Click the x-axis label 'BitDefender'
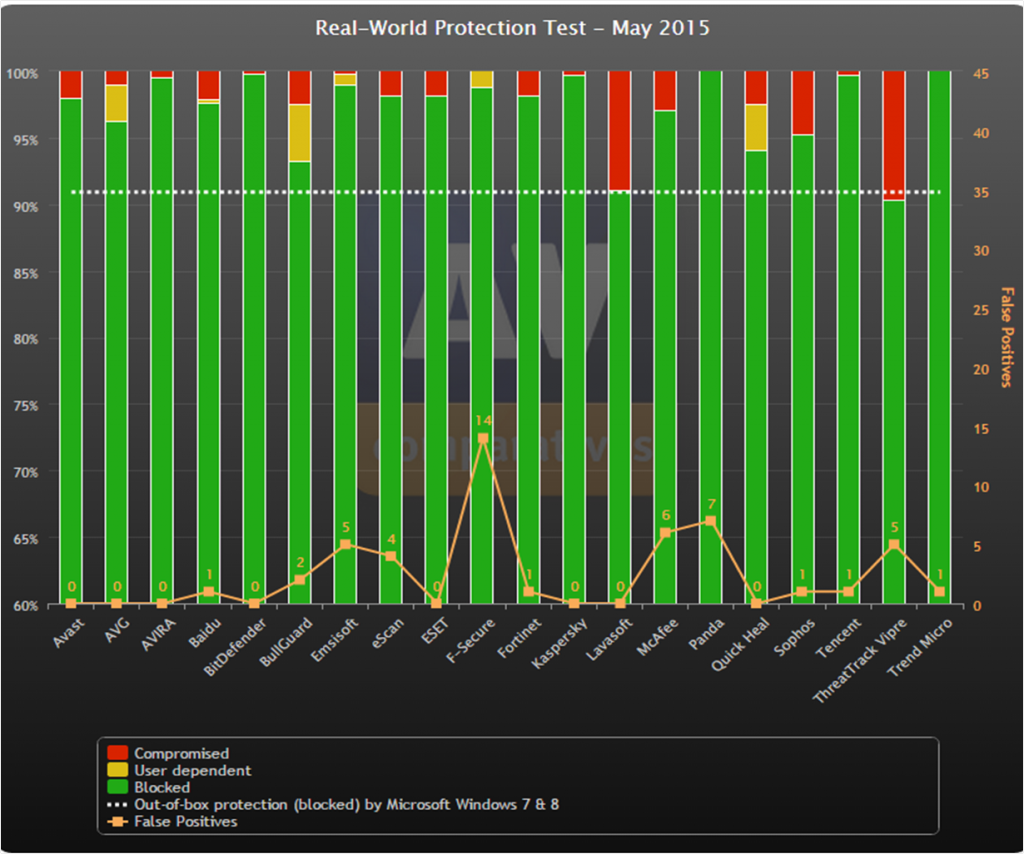This screenshot has width=1024, height=854. (235, 647)
